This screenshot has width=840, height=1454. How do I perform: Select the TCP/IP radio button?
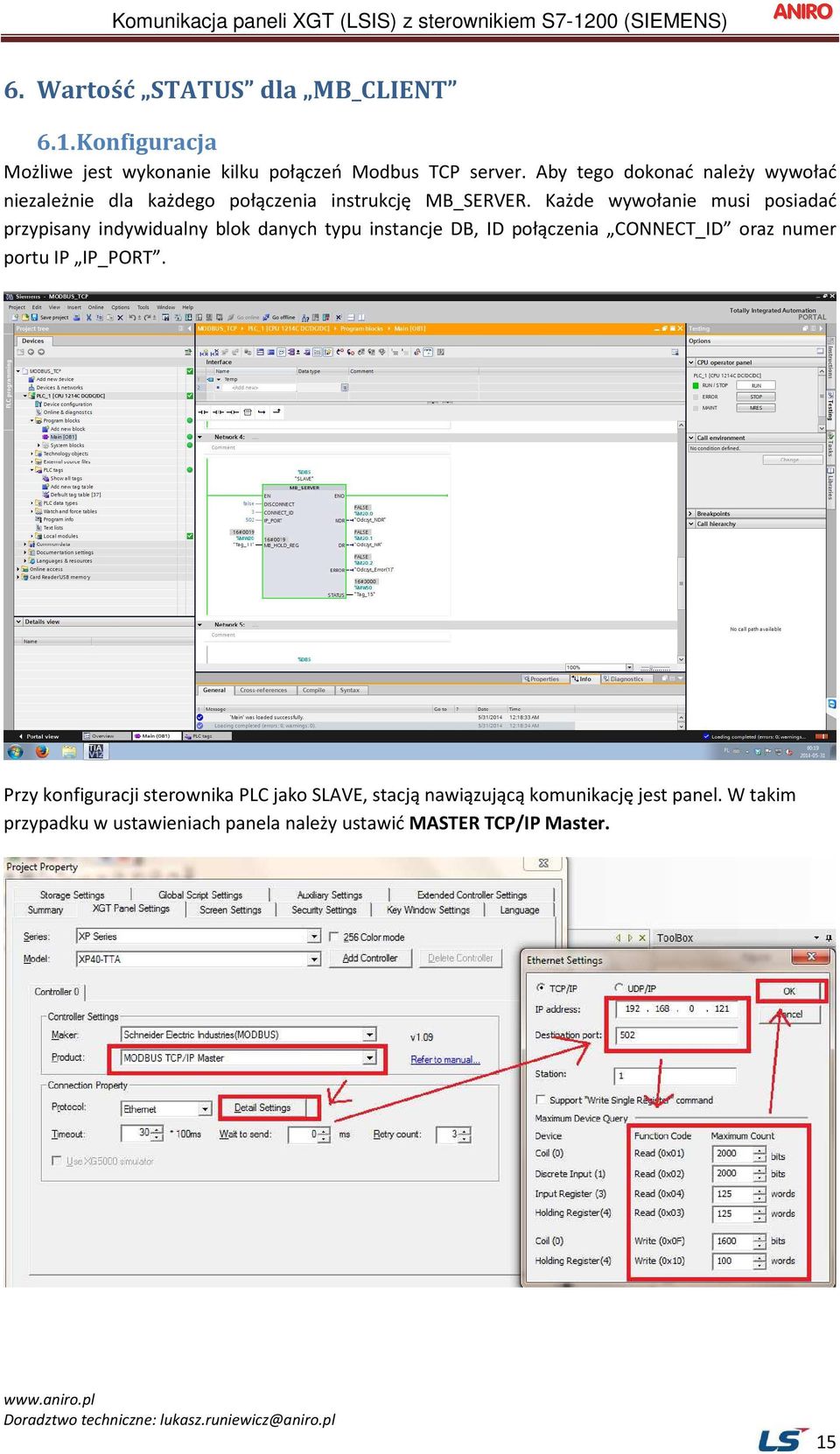(x=541, y=987)
